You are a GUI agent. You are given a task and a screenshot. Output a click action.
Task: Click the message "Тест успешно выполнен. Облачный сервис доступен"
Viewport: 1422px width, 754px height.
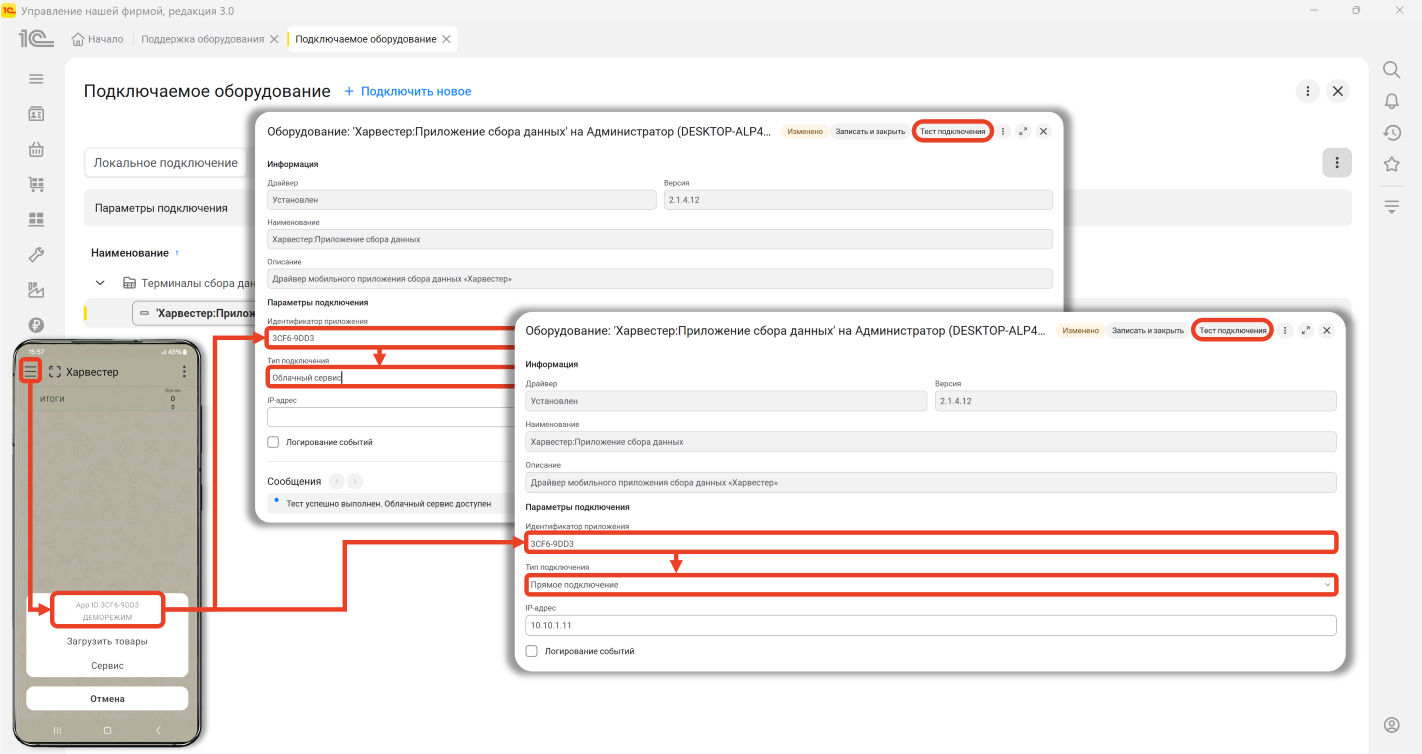tap(389, 504)
